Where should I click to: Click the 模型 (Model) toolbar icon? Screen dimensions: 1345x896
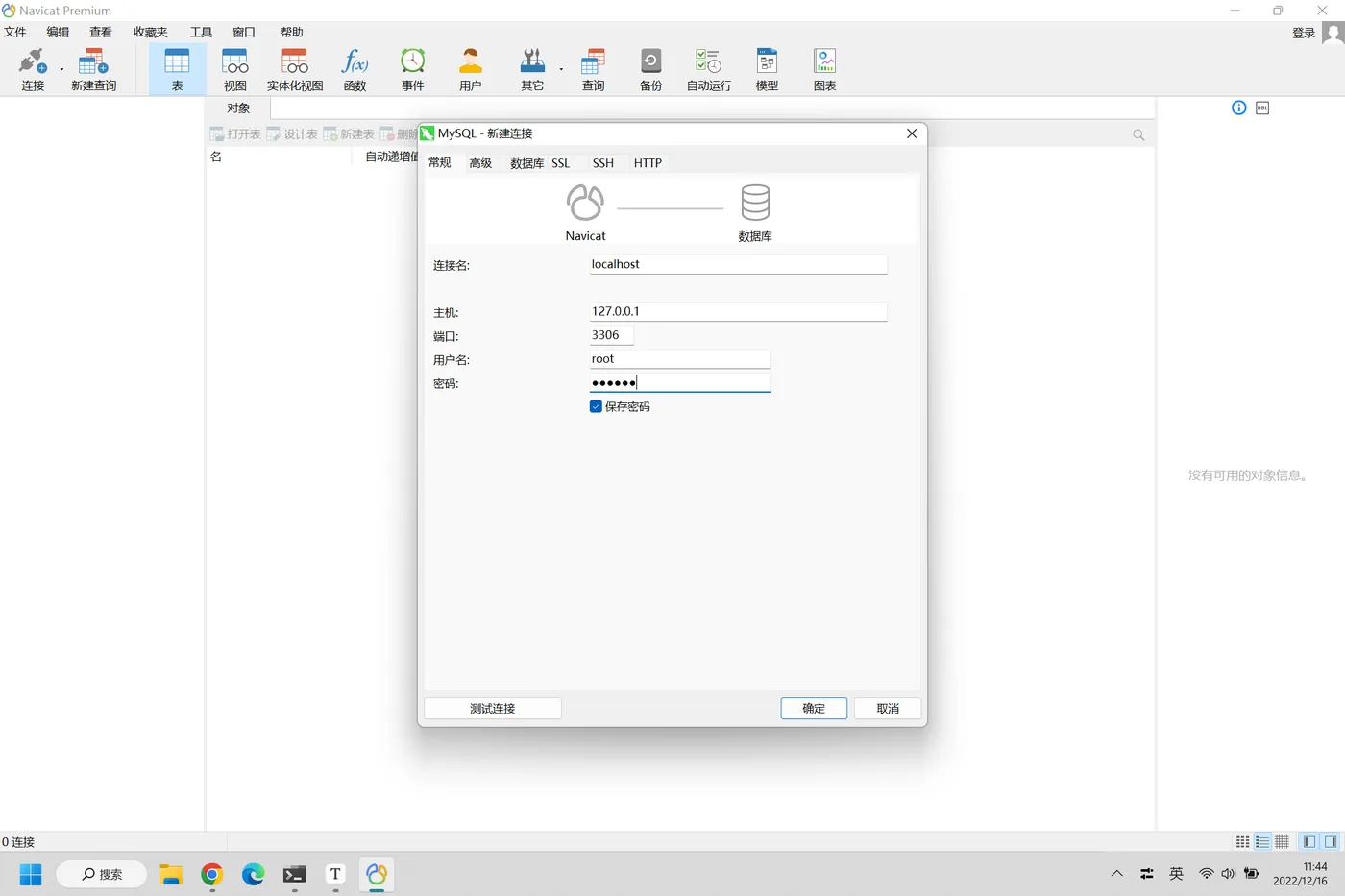[x=767, y=69]
